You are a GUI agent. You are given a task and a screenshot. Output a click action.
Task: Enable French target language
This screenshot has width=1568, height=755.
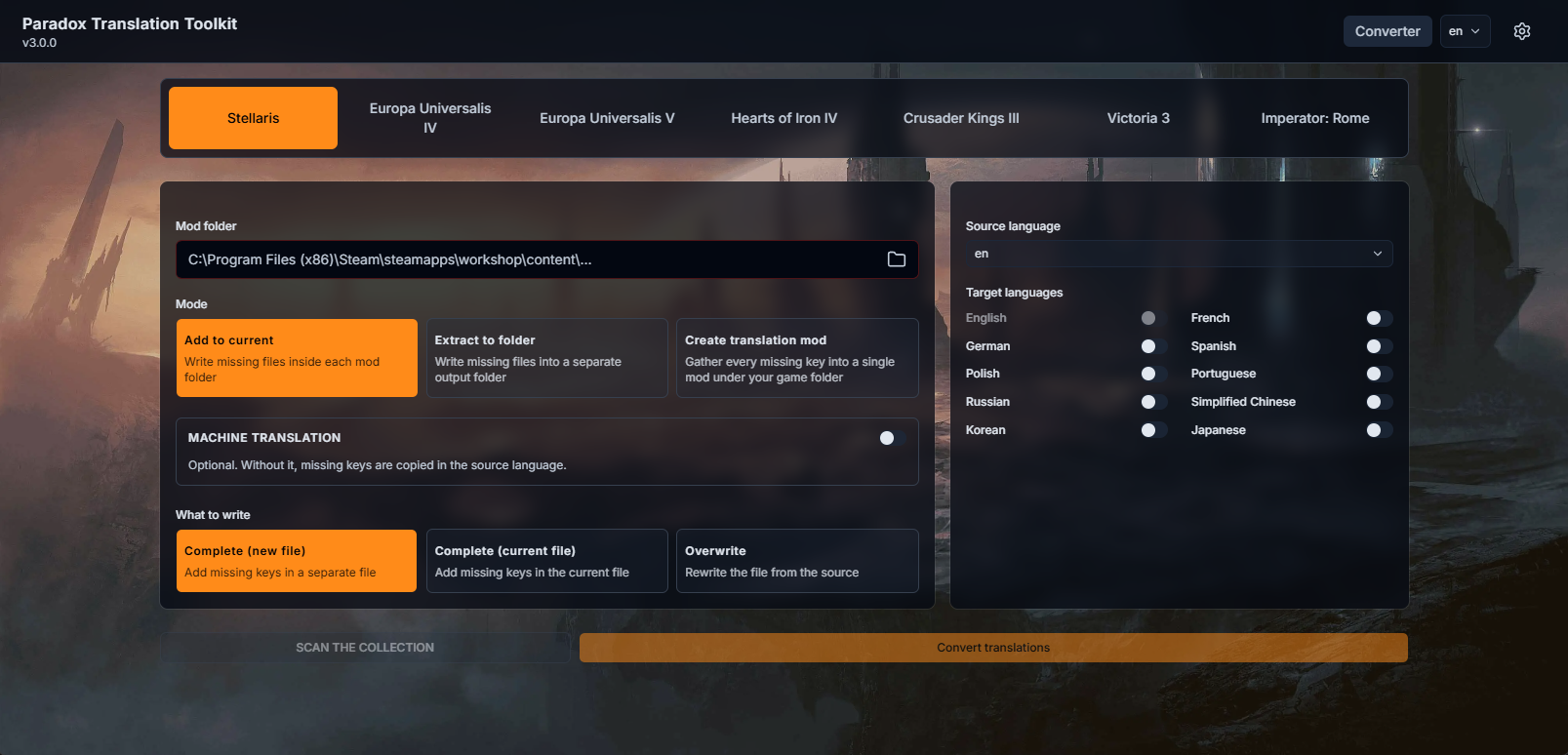[x=1380, y=318]
